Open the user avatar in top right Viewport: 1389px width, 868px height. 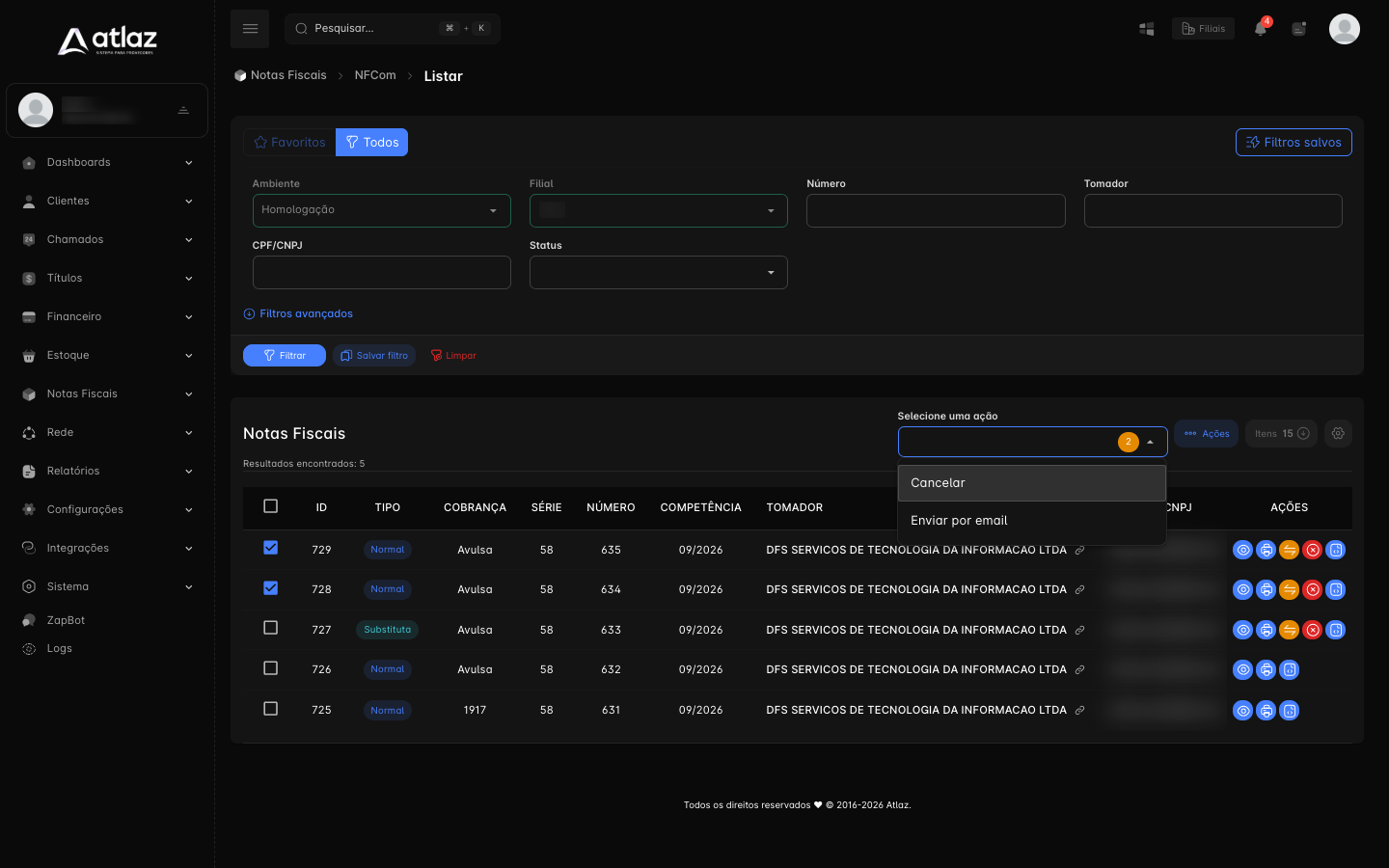[x=1345, y=29]
